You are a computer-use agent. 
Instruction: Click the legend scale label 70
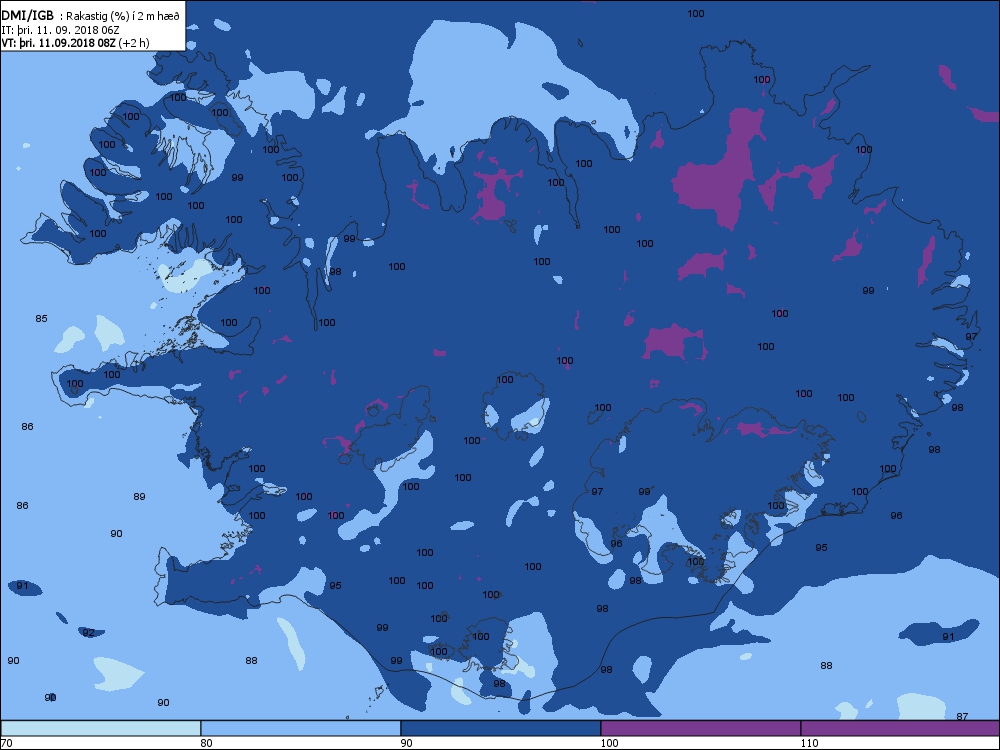click(x=6, y=743)
